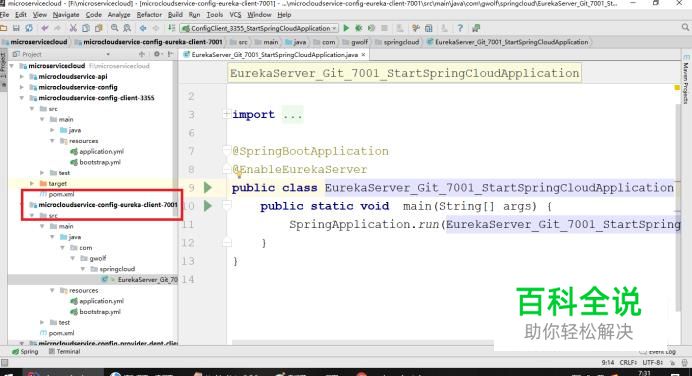The image size is (692, 376).
Task: Open the Build menu
Action: point(175,15)
